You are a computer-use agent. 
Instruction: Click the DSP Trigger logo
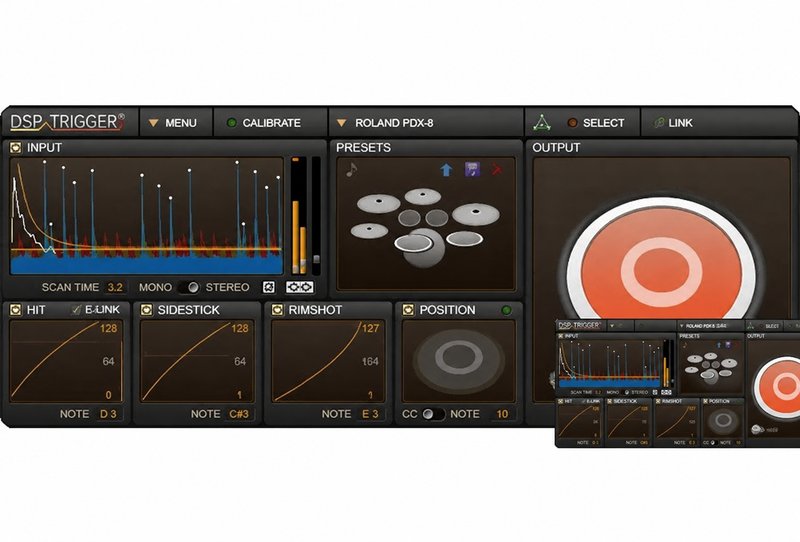coord(67,122)
